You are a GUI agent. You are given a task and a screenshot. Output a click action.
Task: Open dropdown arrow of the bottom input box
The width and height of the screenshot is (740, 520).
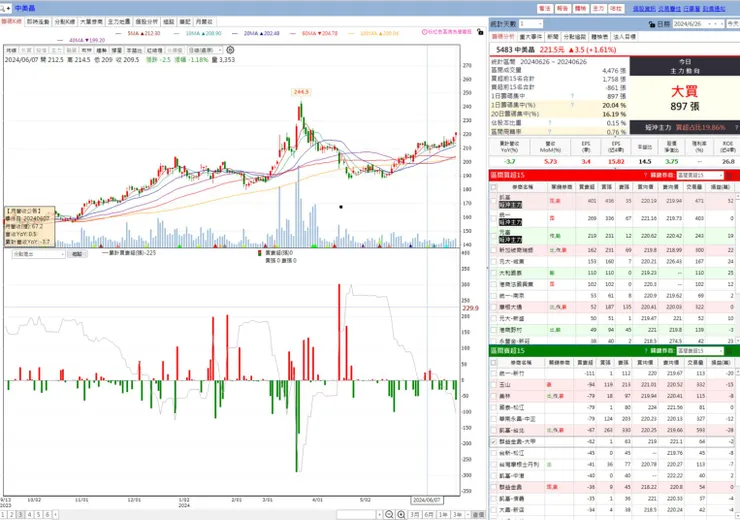coord(379,514)
